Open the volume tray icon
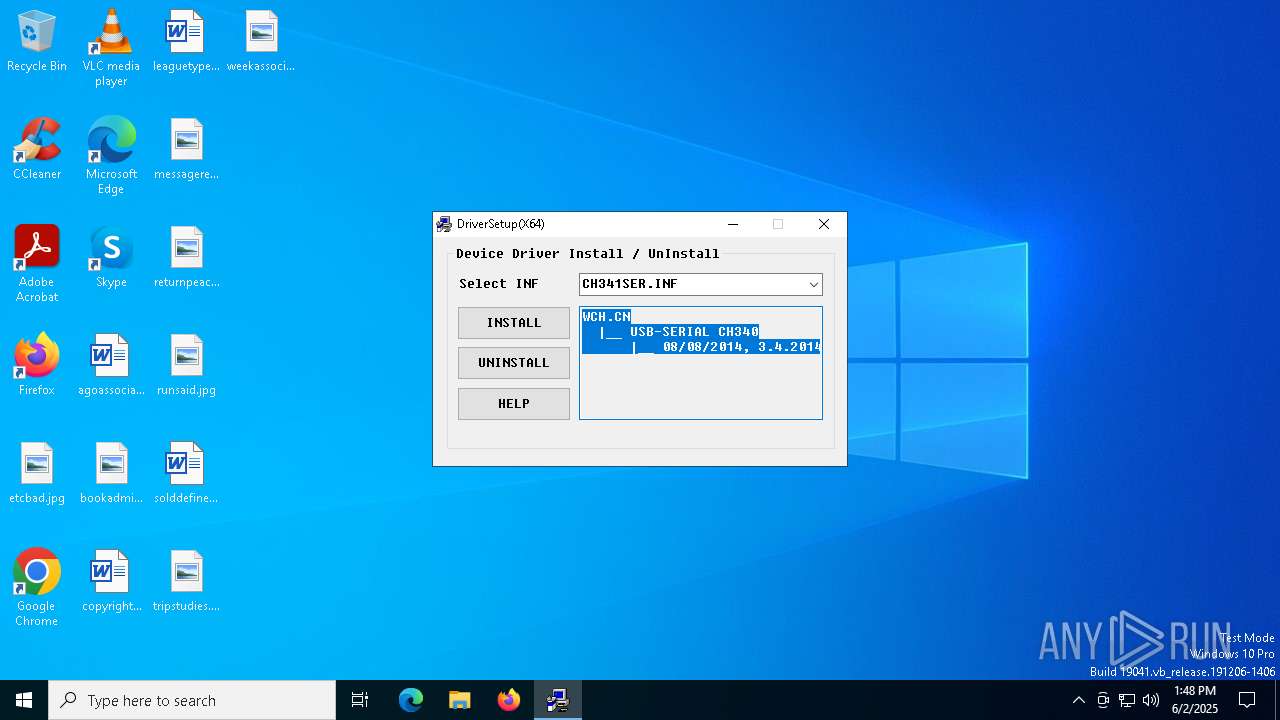1280x720 pixels. point(1151,700)
